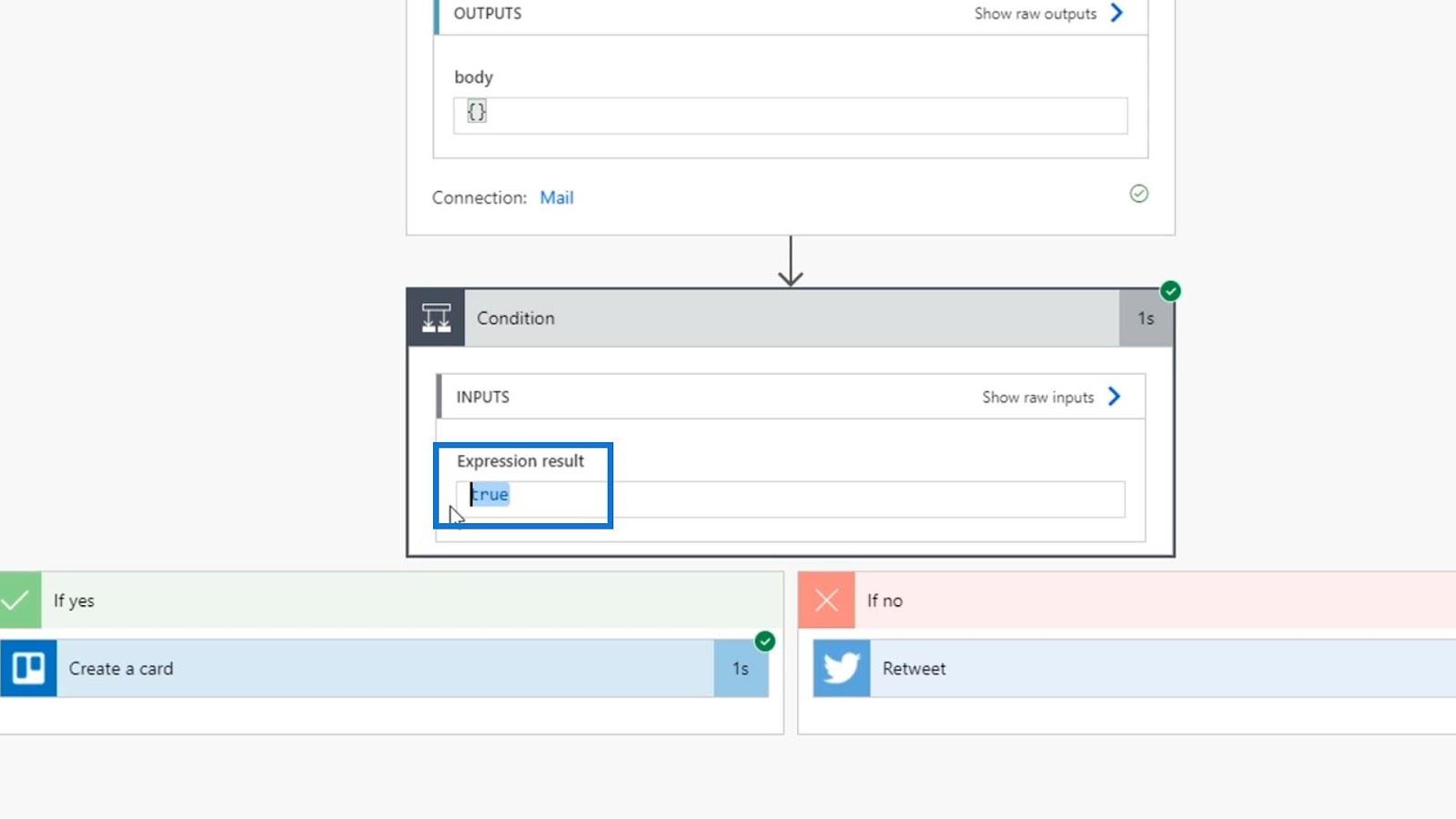Click the highlighted true value text

pos(490,494)
